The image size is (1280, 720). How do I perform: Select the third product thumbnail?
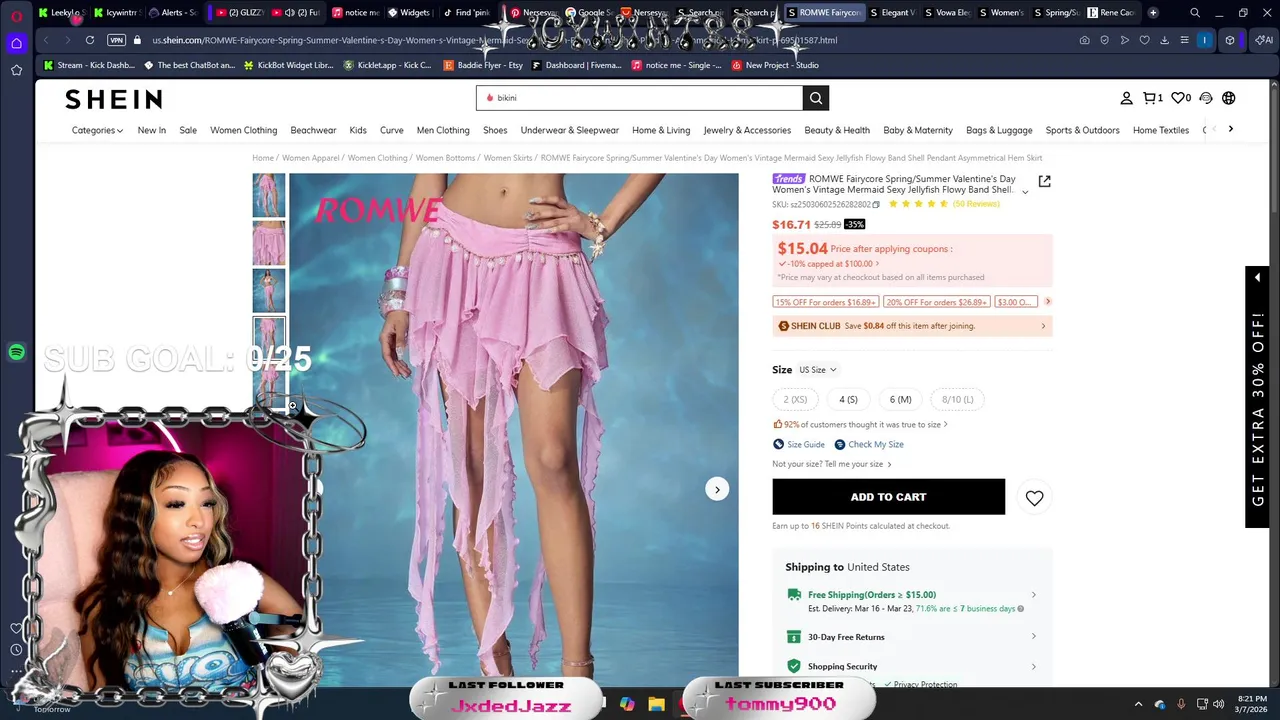pyautogui.click(x=268, y=291)
